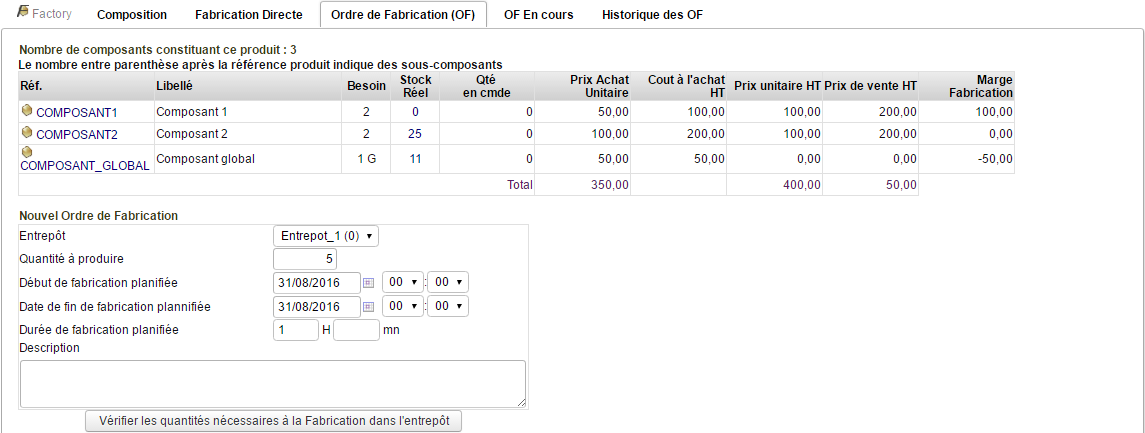Switch to the Composition tab
Image resolution: width=1145 pixels, height=433 pixels.
[x=132, y=15]
